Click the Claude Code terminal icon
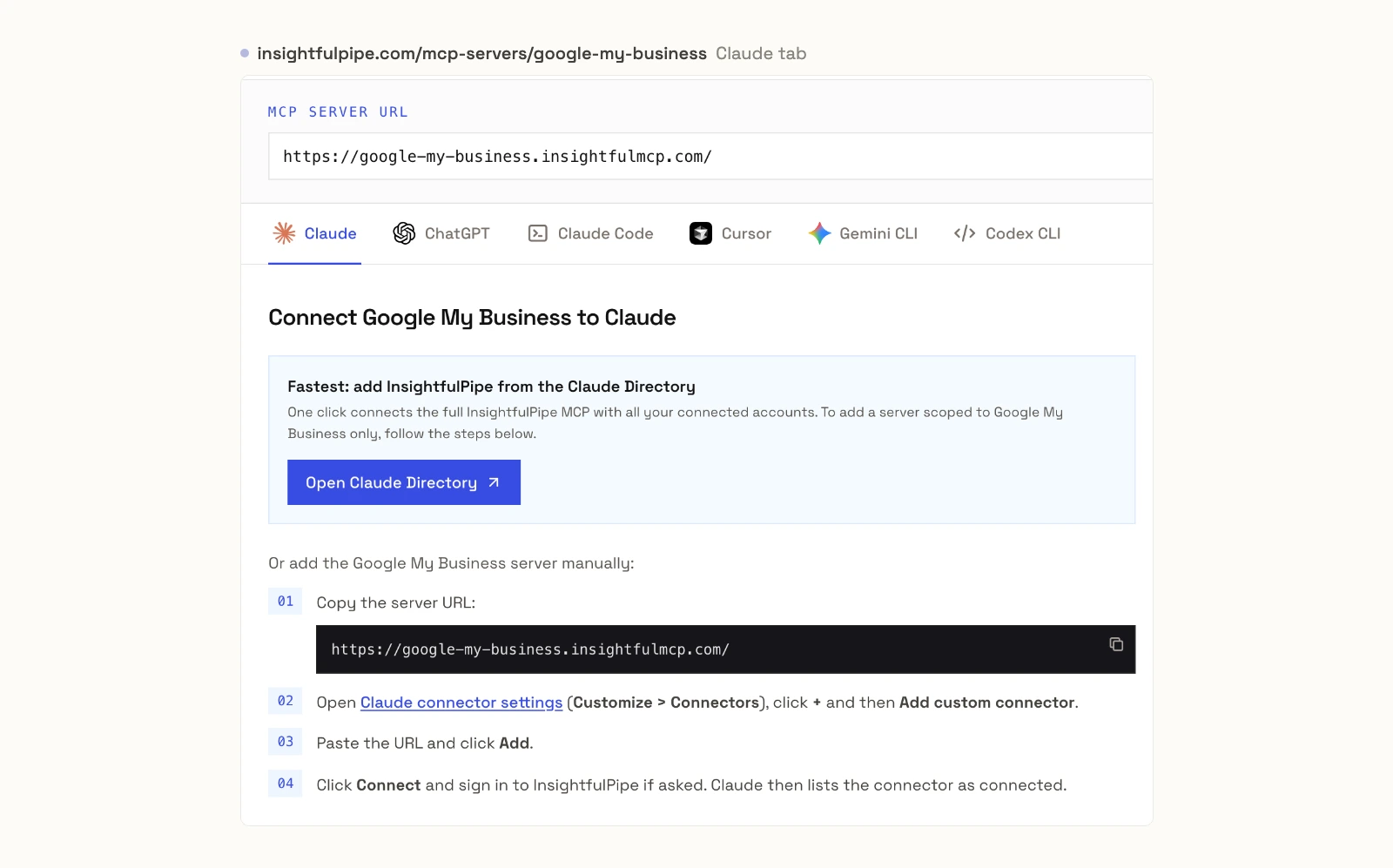The image size is (1393, 868). click(x=538, y=233)
